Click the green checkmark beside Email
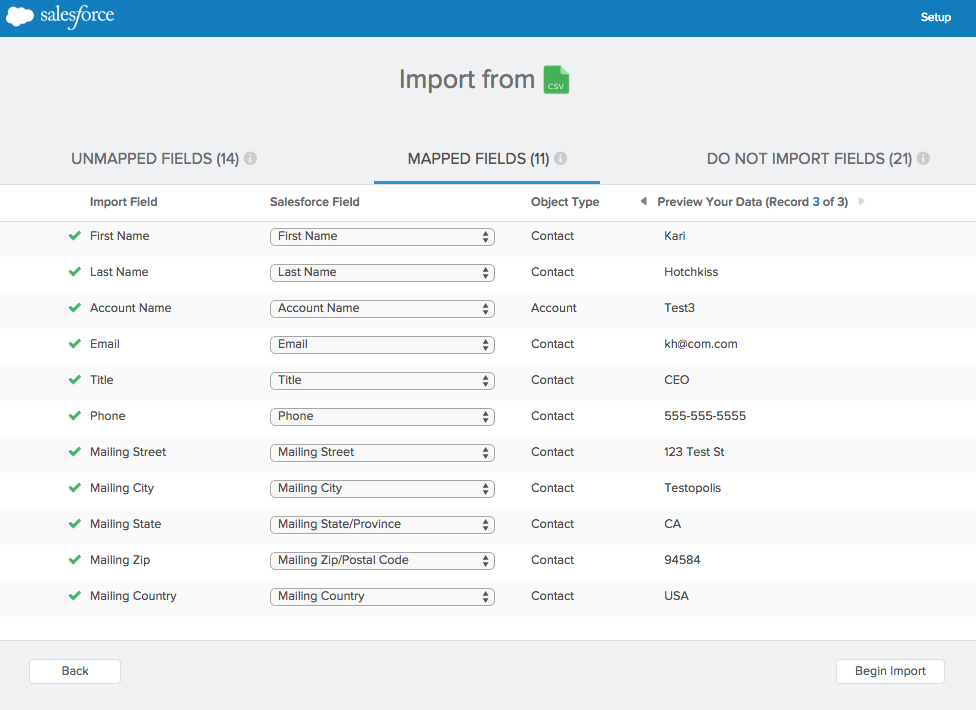The height and width of the screenshot is (710, 976). (74, 344)
